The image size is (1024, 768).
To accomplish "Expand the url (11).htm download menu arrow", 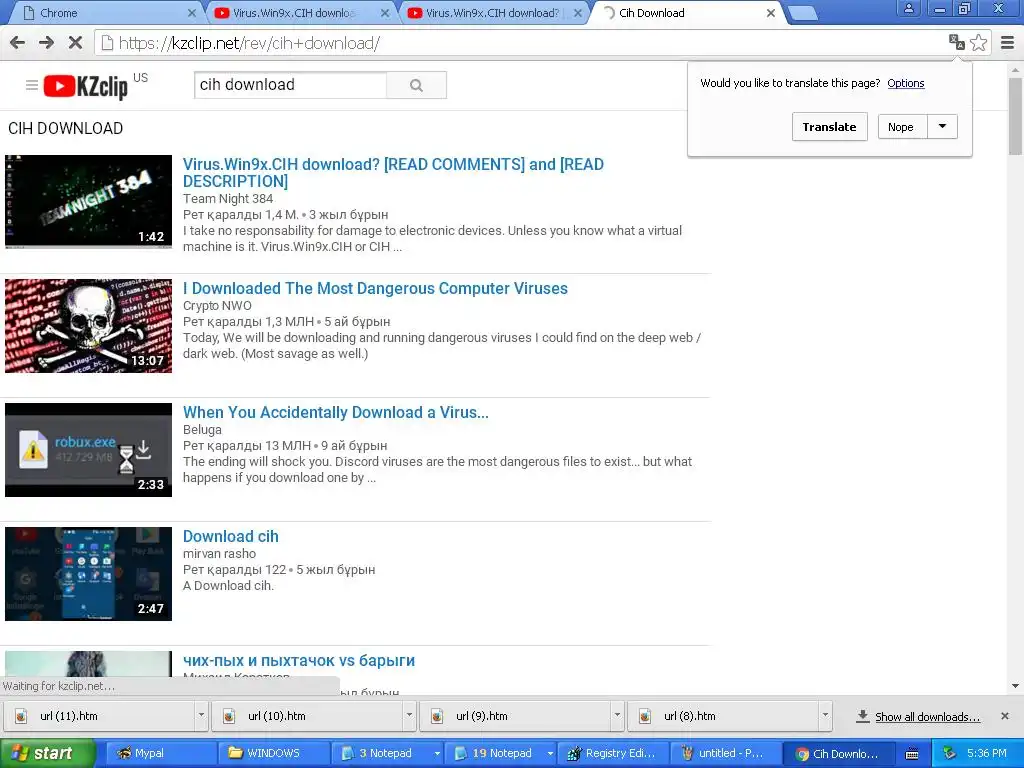I will pyautogui.click(x=201, y=715).
